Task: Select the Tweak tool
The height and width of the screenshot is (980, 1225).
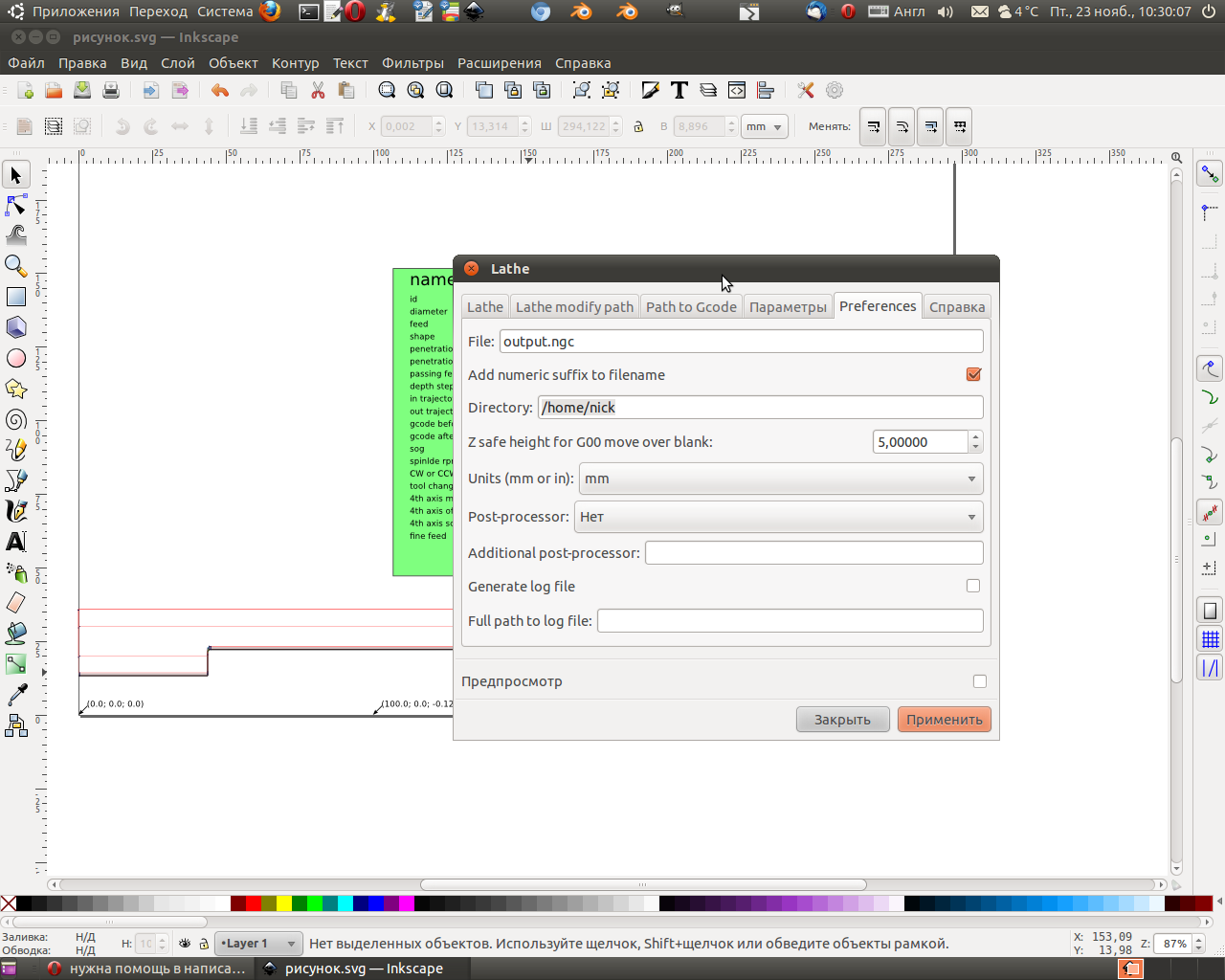Action: (x=16, y=236)
